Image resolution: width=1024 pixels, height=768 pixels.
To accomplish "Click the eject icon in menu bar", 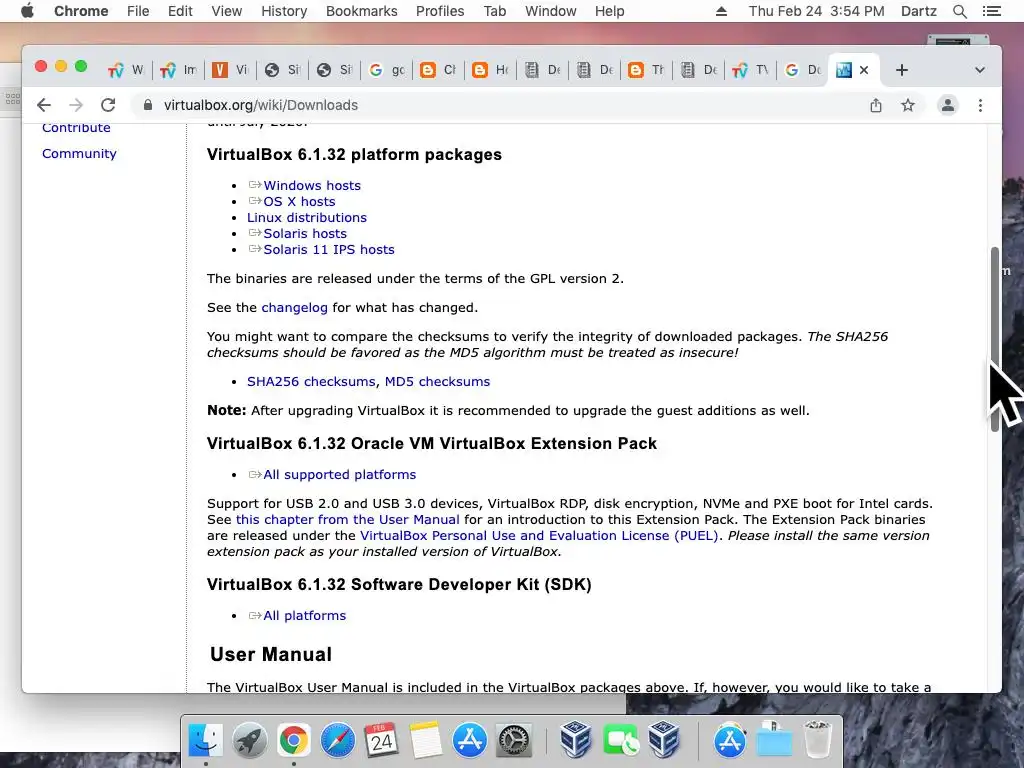I will 721,11.
